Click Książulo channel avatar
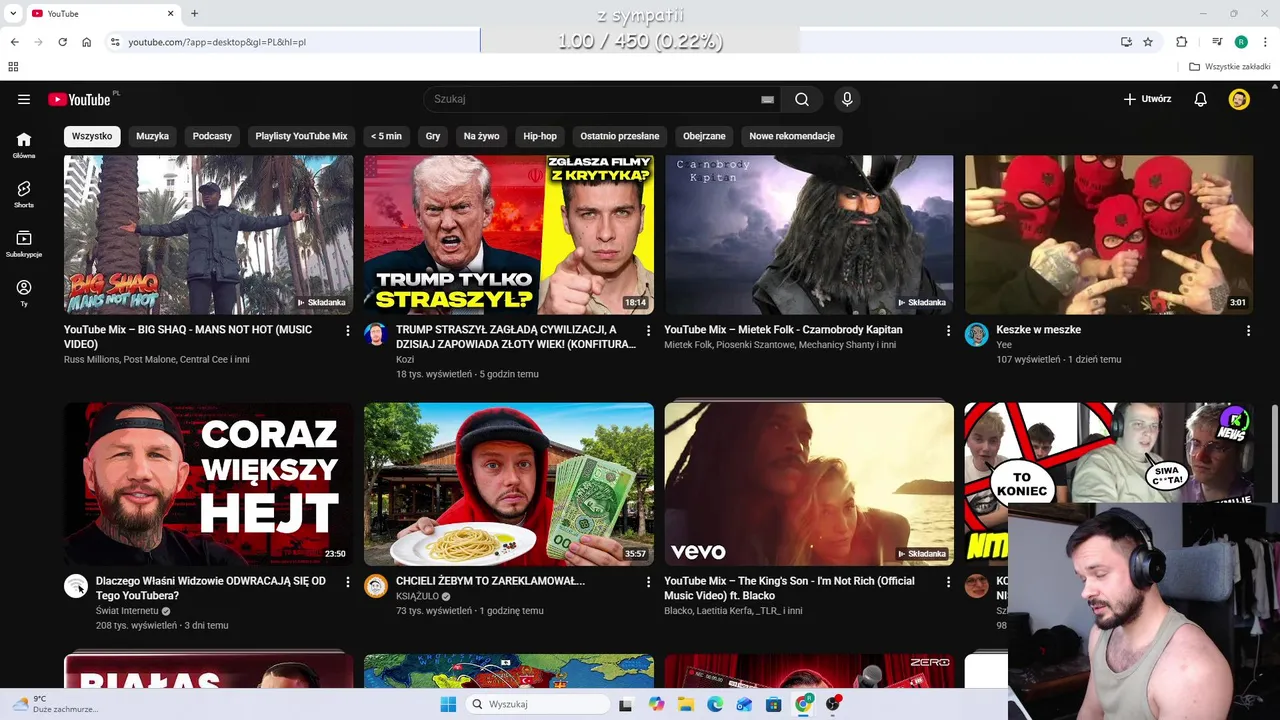The width and height of the screenshot is (1280, 720). pos(376,586)
